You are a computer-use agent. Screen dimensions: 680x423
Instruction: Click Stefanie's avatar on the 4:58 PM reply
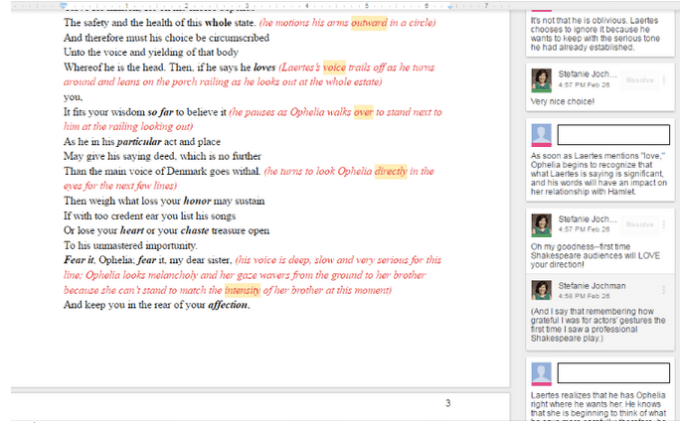pos(542,291)
